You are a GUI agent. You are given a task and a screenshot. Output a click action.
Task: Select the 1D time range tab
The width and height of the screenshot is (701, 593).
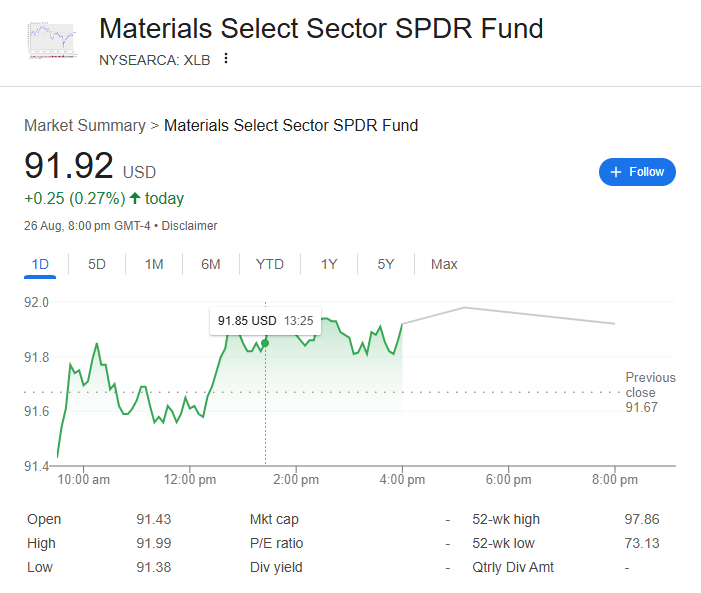(40, 264)
